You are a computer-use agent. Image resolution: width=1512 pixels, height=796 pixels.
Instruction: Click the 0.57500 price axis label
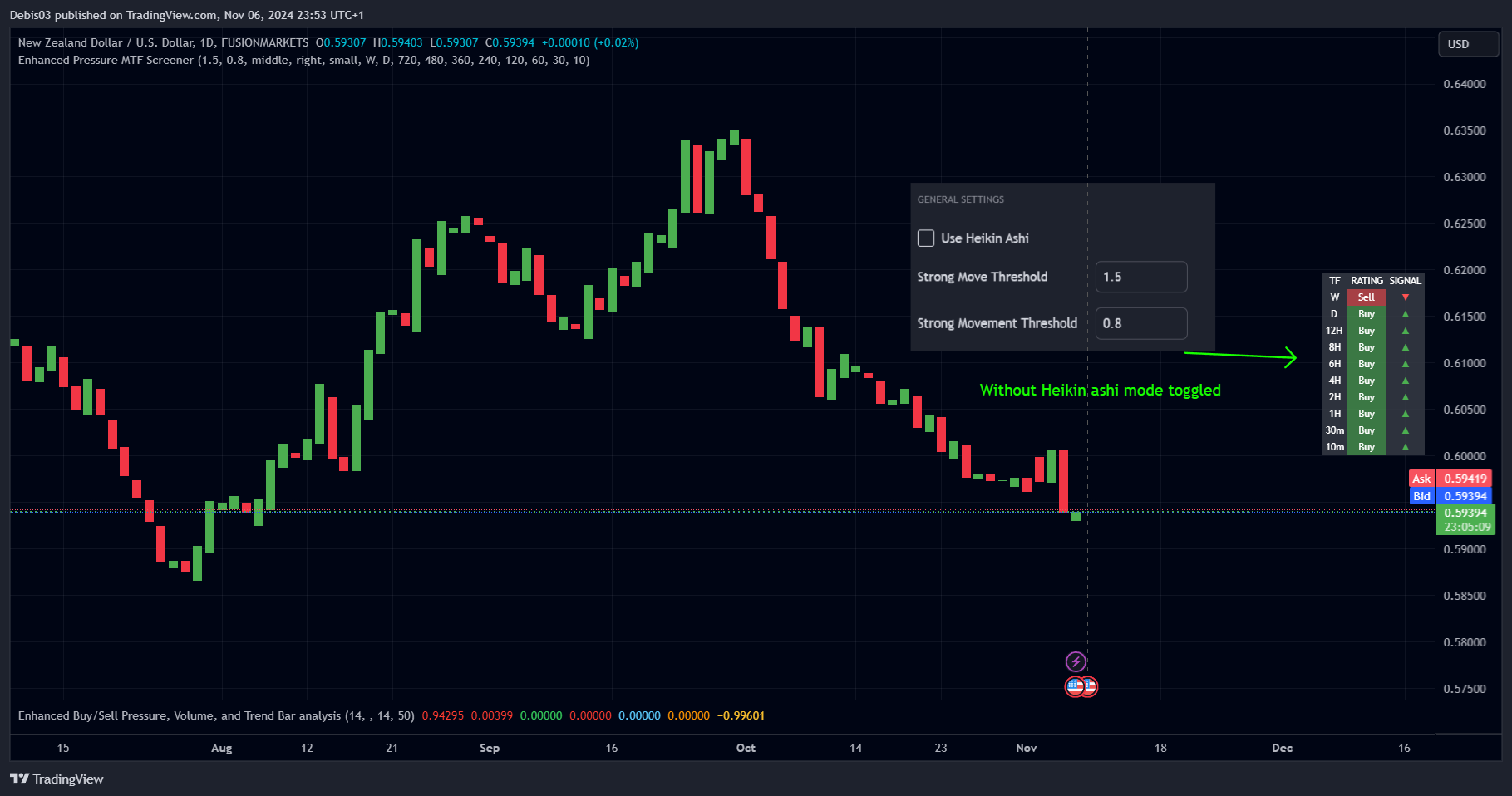tap(1465, 689)
